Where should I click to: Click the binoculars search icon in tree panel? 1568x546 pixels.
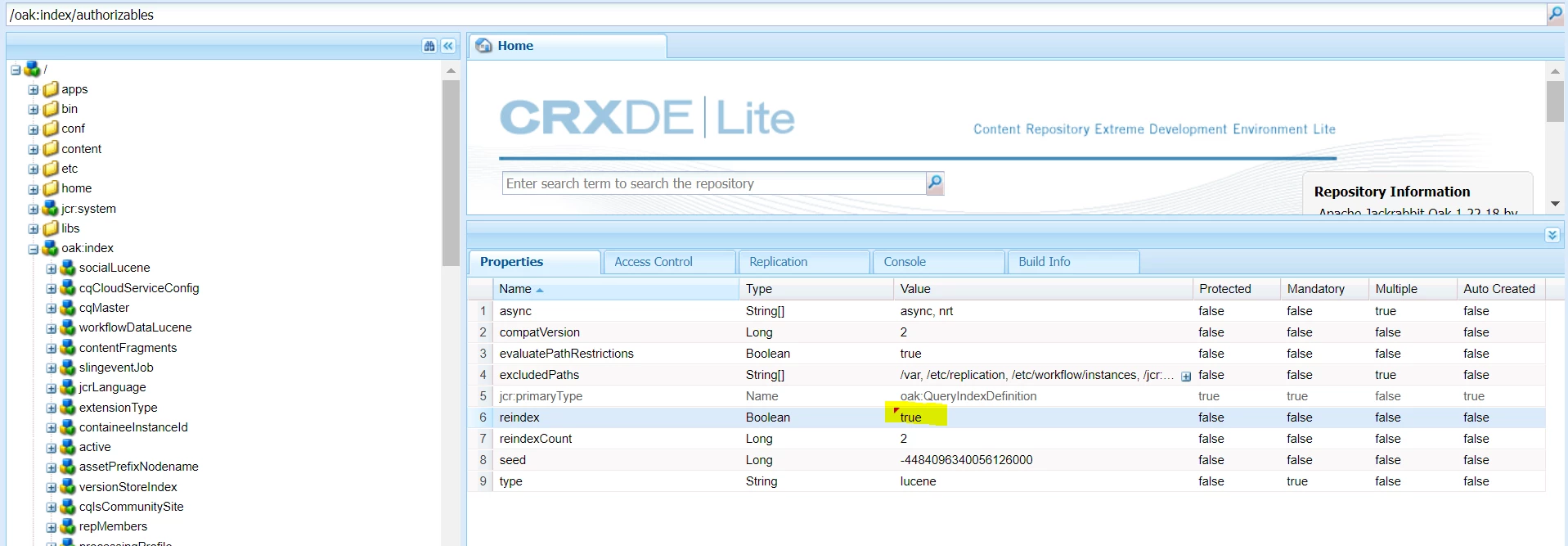pos(429,46)
